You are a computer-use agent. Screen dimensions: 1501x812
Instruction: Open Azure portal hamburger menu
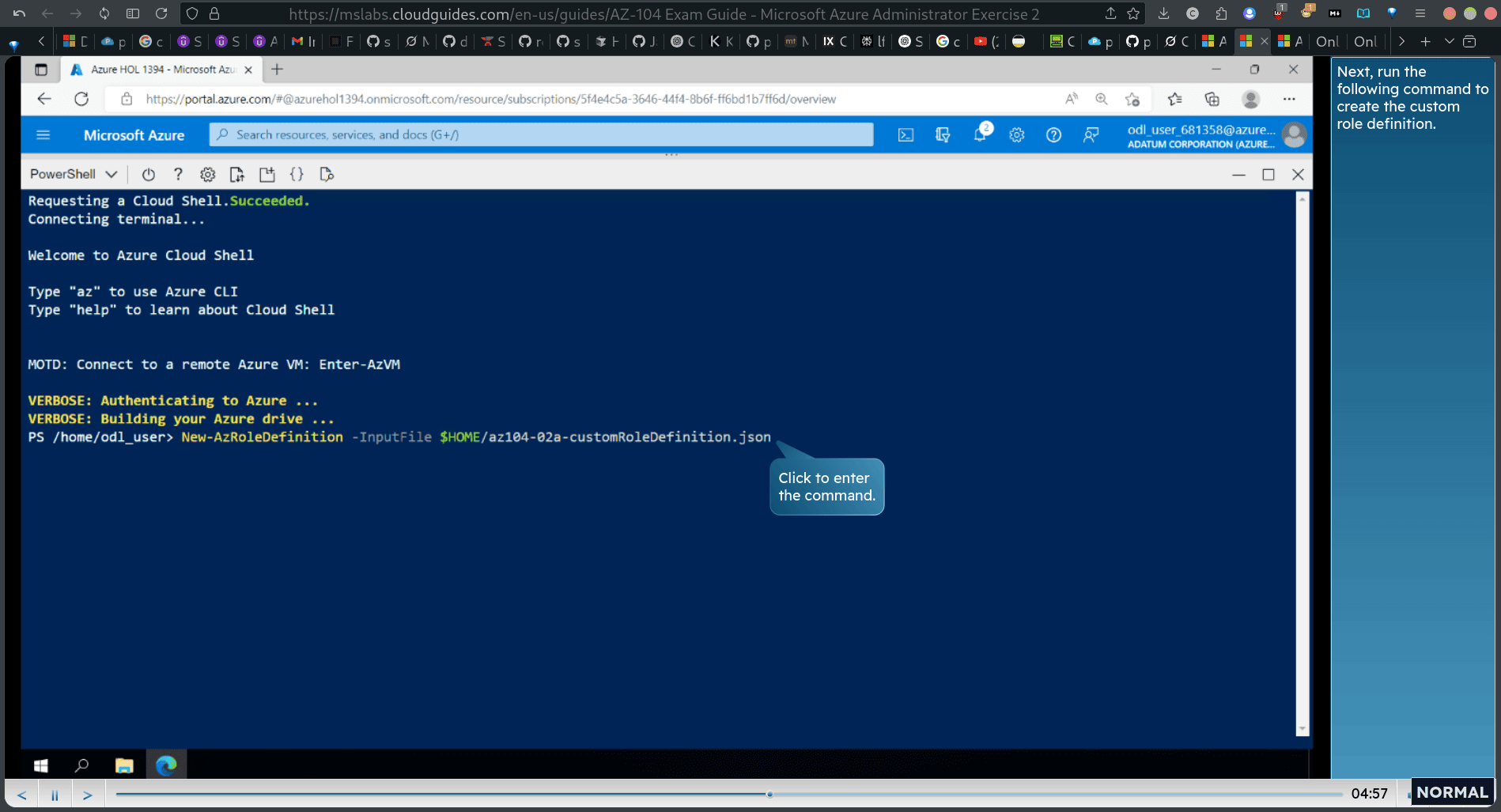pos(43,135)
